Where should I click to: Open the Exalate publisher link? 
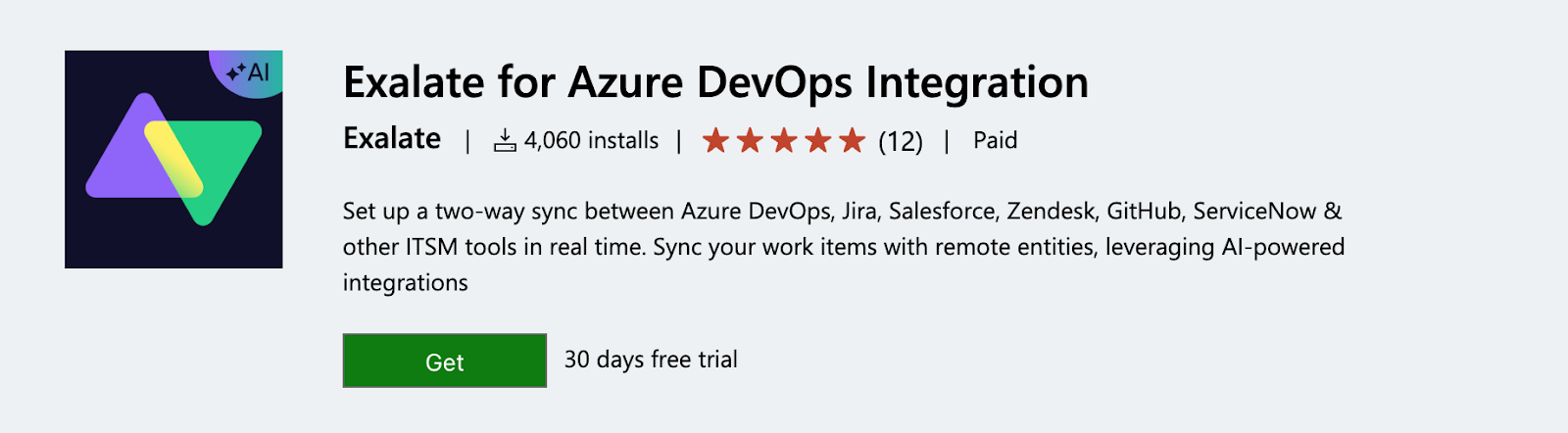pos(392,139)
